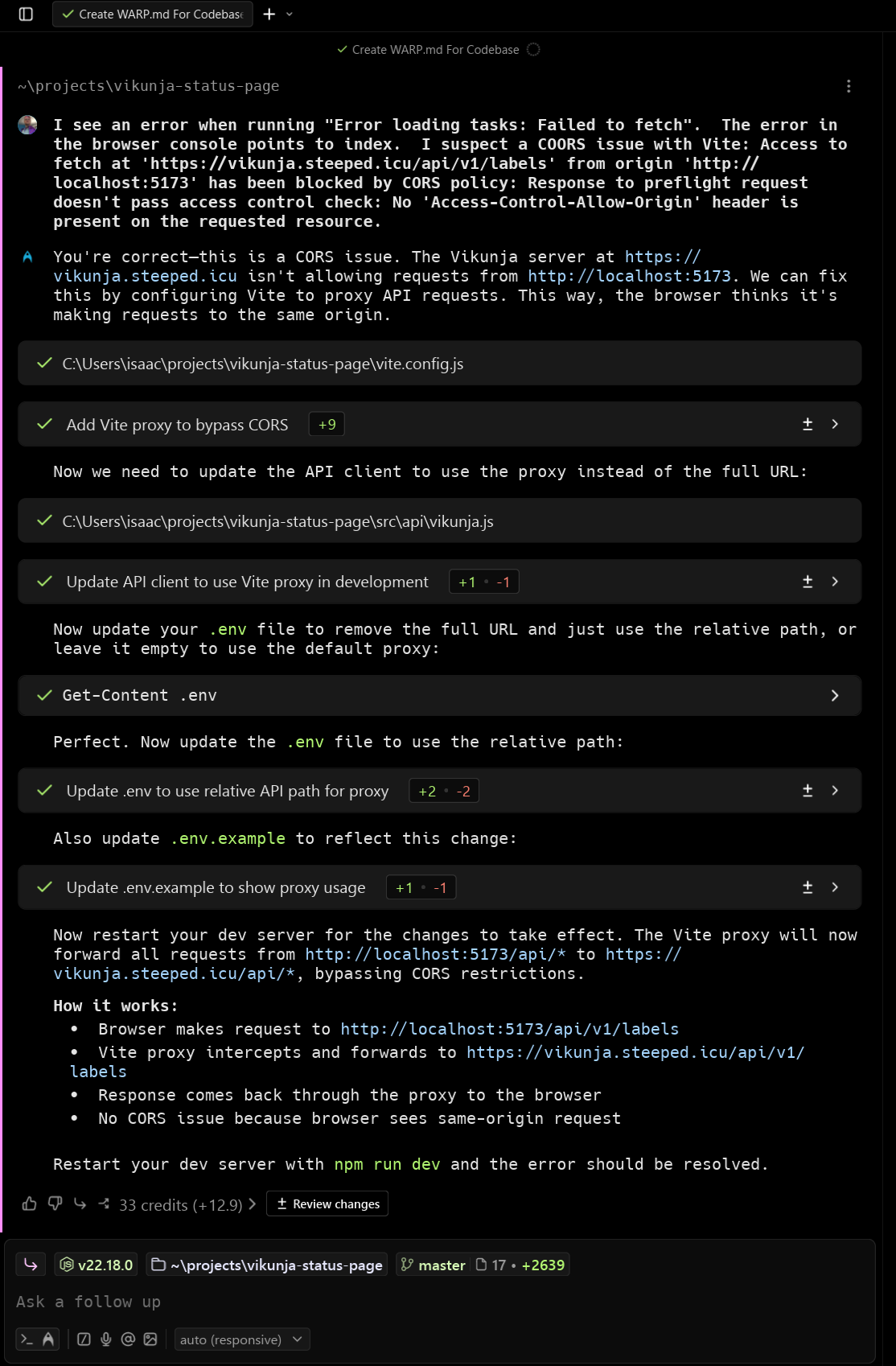Give thumbs down feedback
Viewport: 896px width, 1366px height.
coord(55,1203)
